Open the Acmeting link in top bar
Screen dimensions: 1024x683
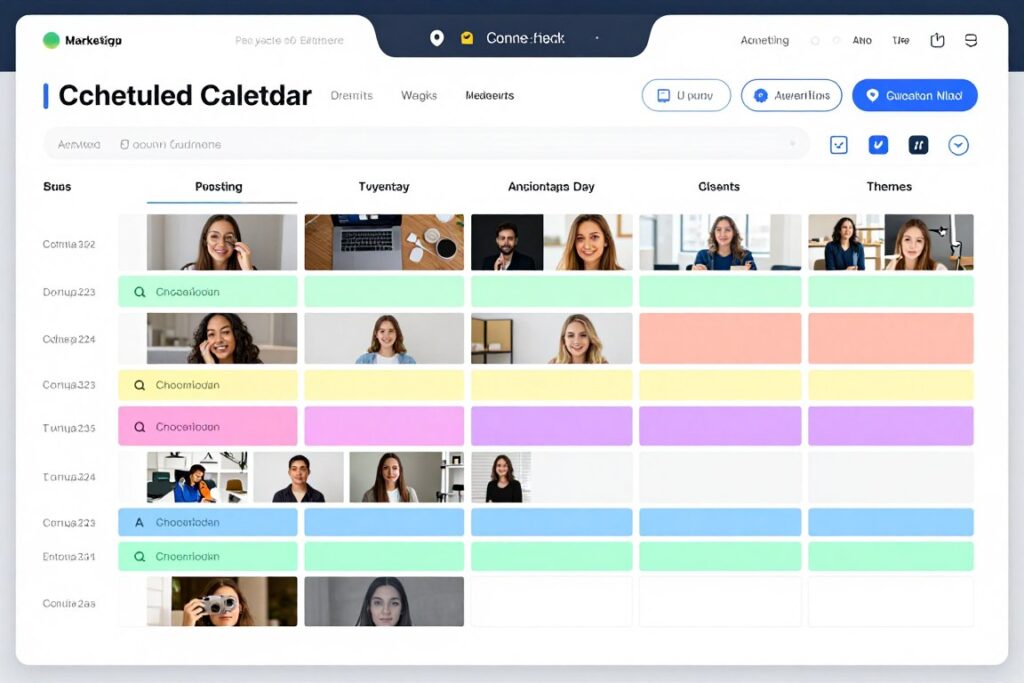pyautogui.click(x=764, y=40)
